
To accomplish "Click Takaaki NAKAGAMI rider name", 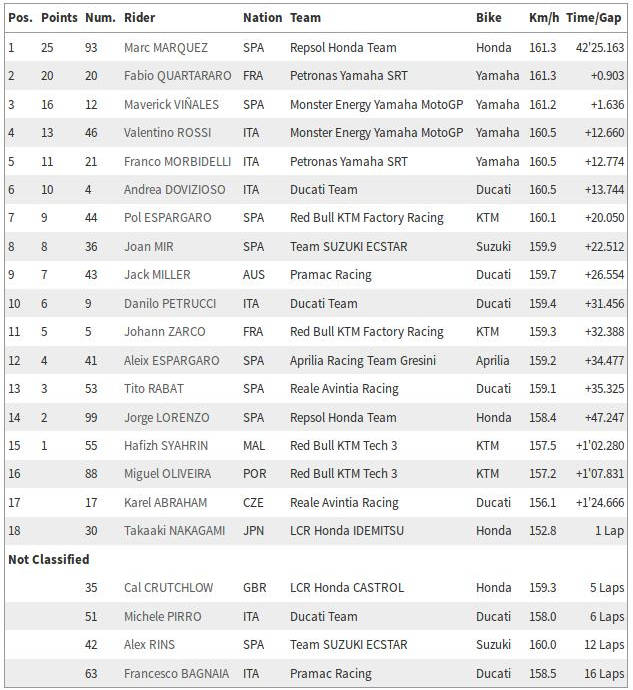I will click(x=174, y=531).
